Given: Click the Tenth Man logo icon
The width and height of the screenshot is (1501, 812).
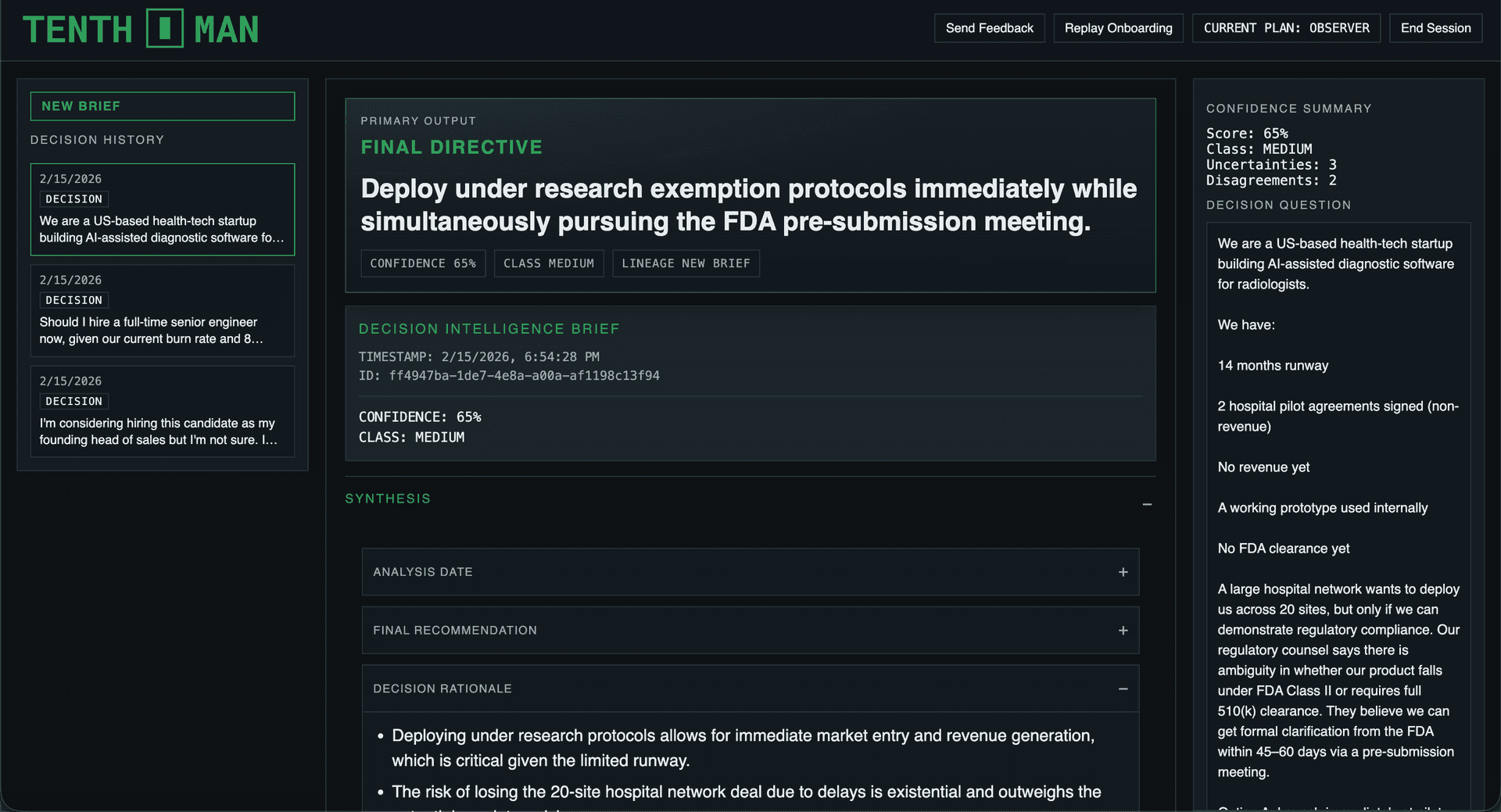Looking at the screenshot, I should pyautogui.click(x=164, y=29).
